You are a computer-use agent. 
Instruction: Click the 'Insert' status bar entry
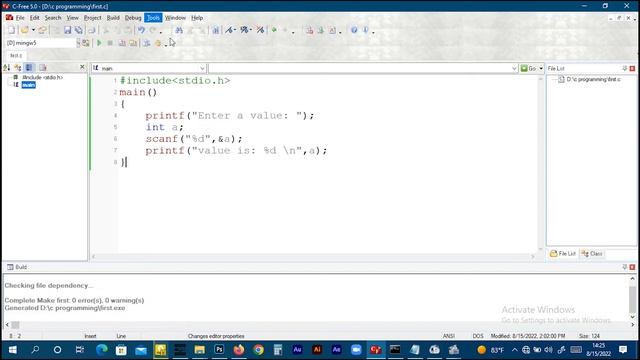point(90,336)
